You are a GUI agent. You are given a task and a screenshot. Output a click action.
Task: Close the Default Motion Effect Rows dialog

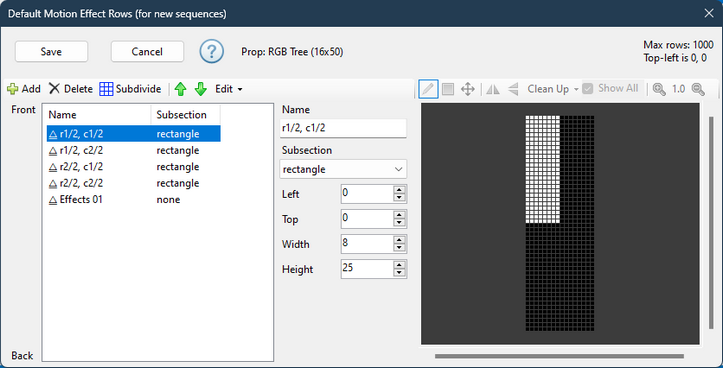pyautogui.click(x=709, y=13)
